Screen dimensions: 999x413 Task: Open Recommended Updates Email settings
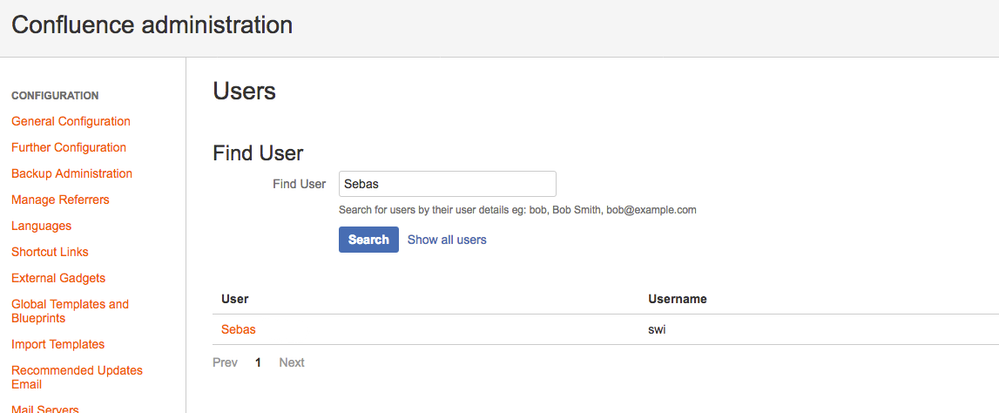77,377
